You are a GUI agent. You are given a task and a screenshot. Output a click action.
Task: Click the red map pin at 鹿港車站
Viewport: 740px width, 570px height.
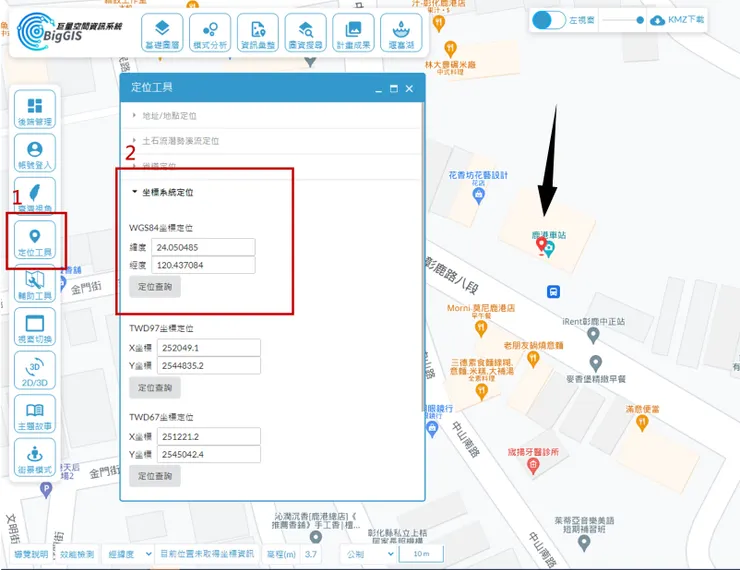[x=541, y=245]
